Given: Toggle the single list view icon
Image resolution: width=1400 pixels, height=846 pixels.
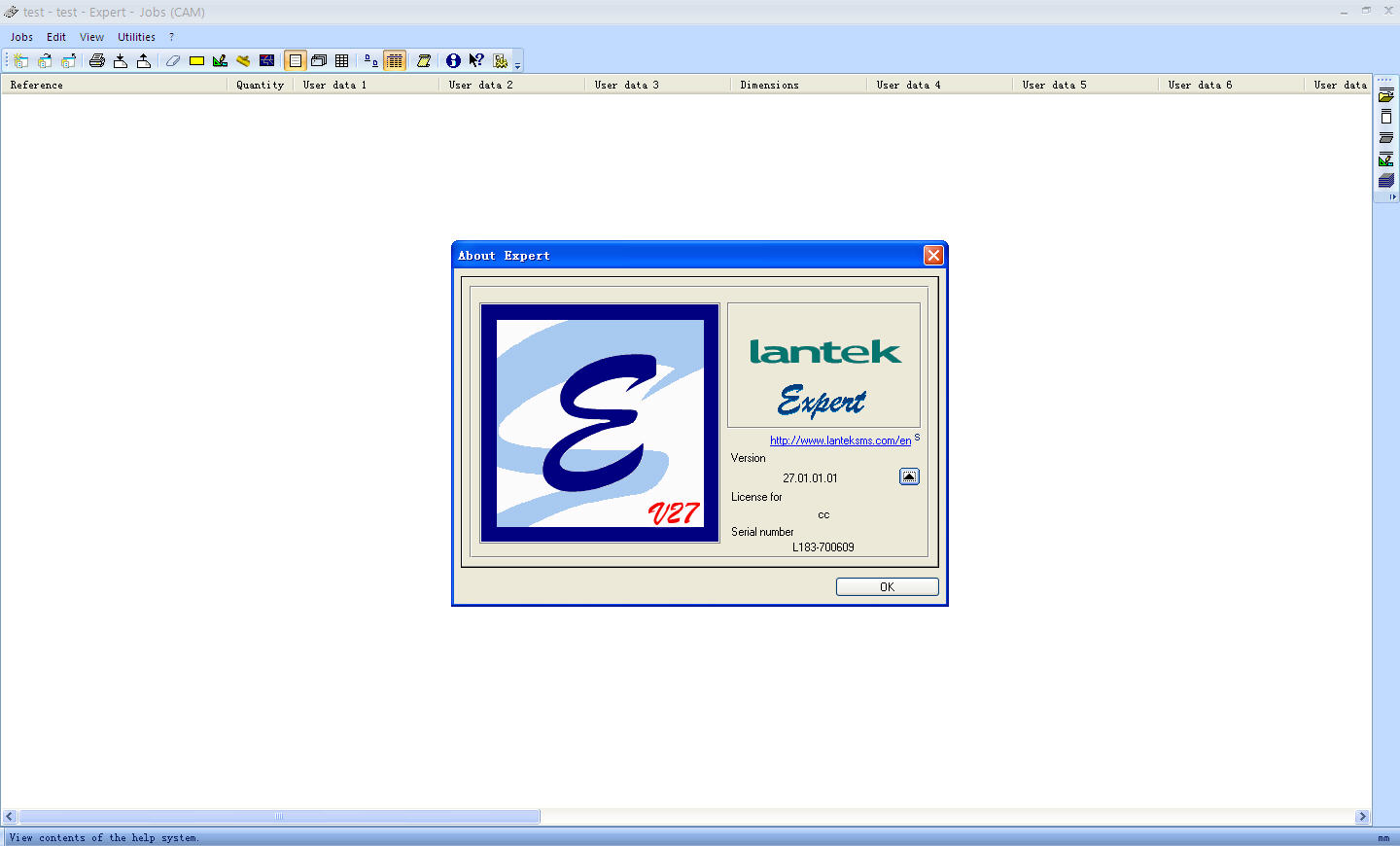Looking at the screenshot, I should (296, 60).
